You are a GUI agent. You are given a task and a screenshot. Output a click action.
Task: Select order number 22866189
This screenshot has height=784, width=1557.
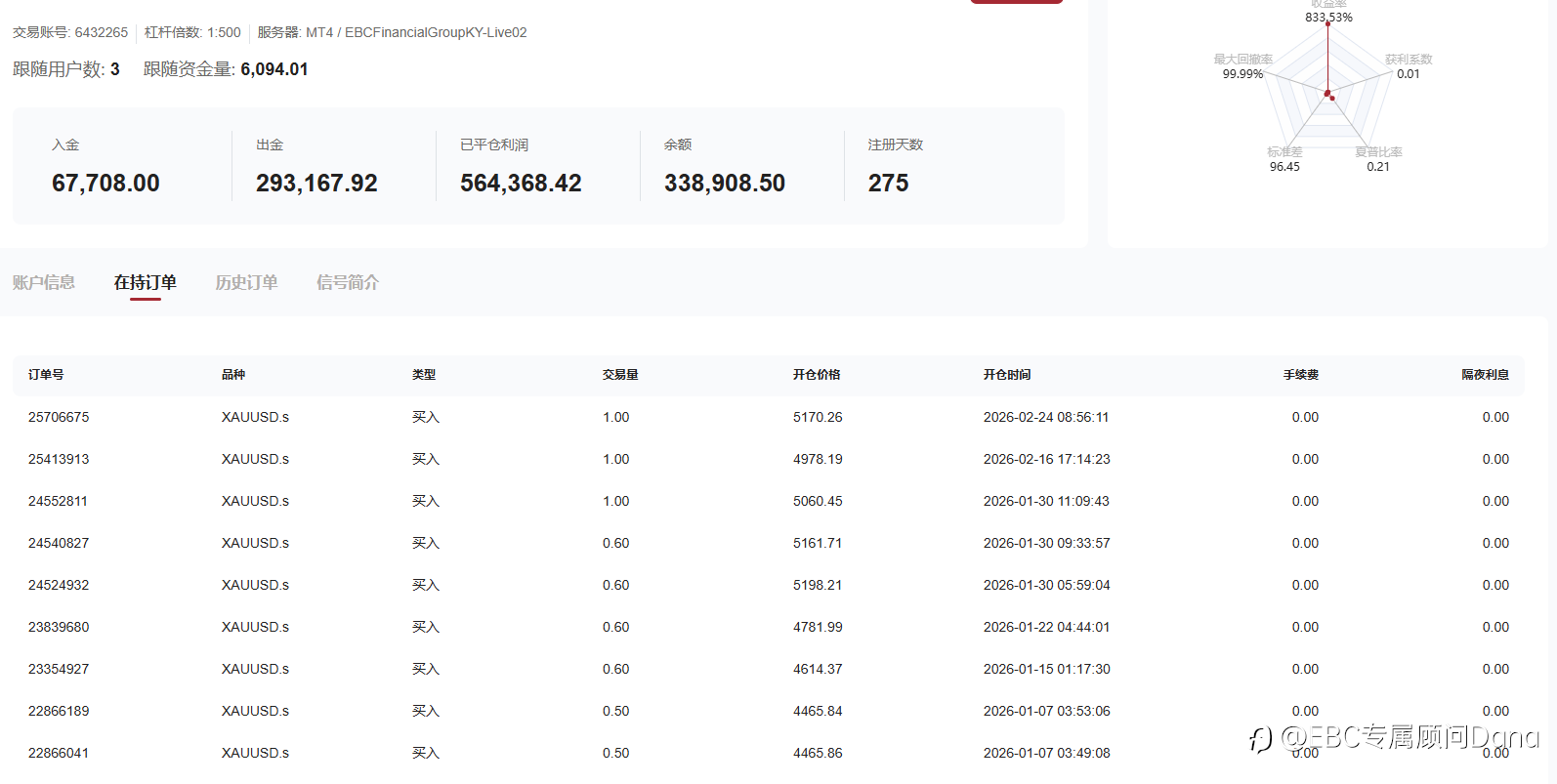tap(59, 711)
